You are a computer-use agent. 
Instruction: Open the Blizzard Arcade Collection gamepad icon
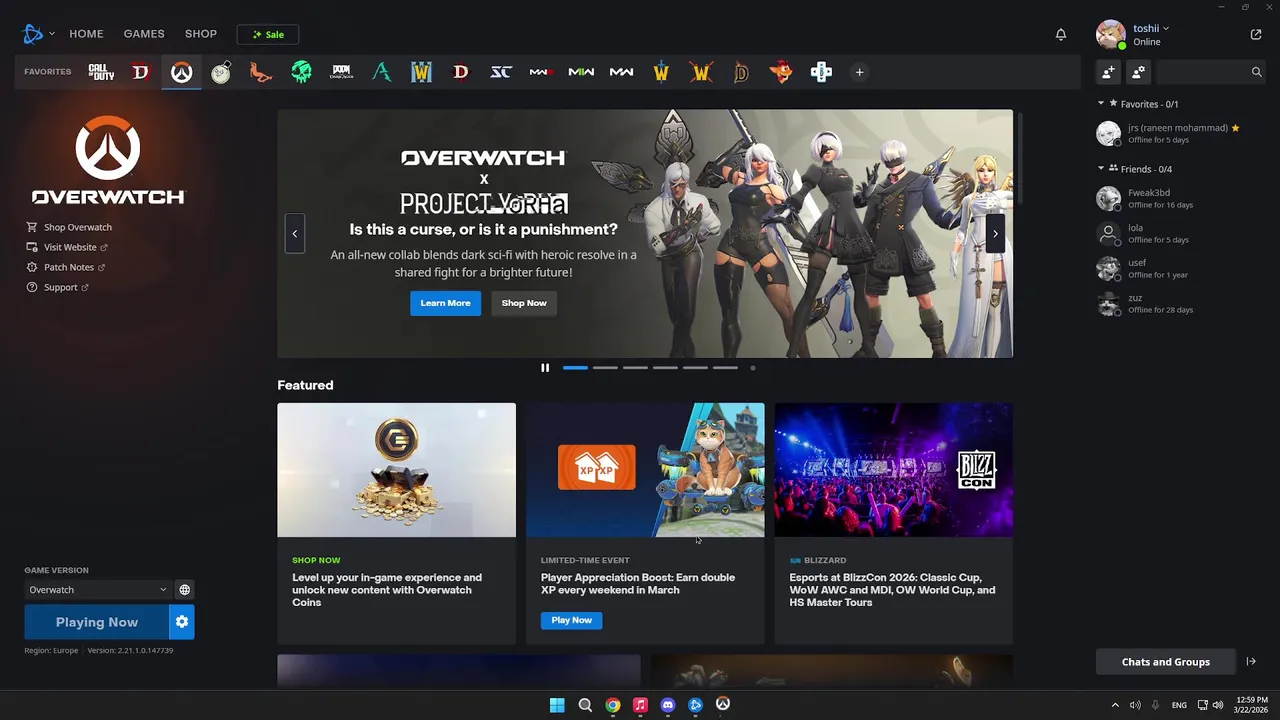click(821, 72)
